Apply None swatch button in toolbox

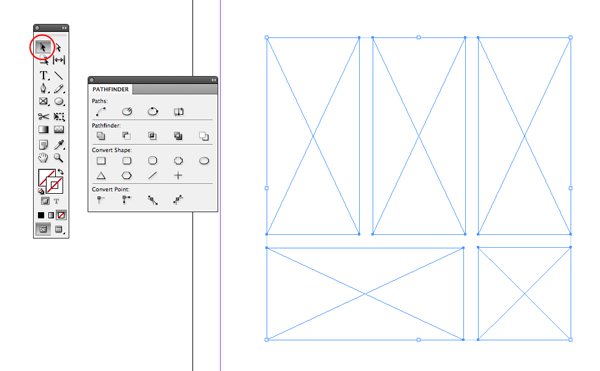pos(61,215)
